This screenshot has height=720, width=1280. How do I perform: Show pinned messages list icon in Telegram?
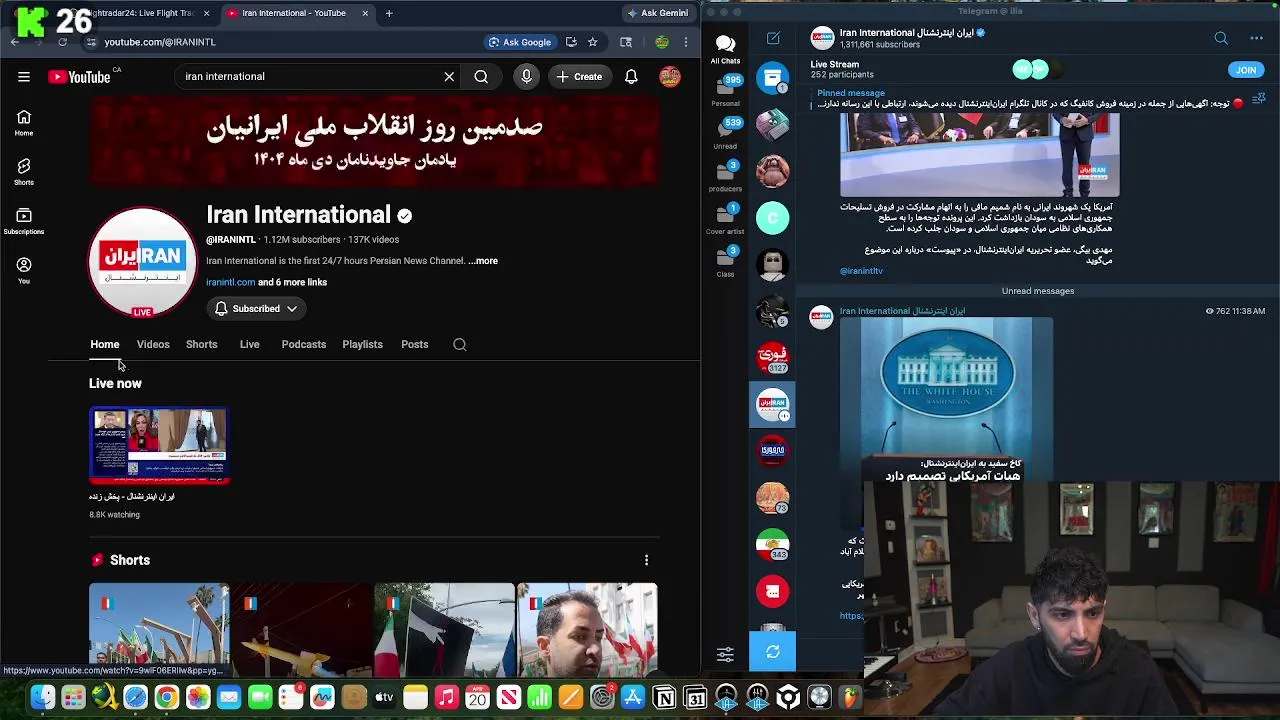click(x=1259, y=99)
